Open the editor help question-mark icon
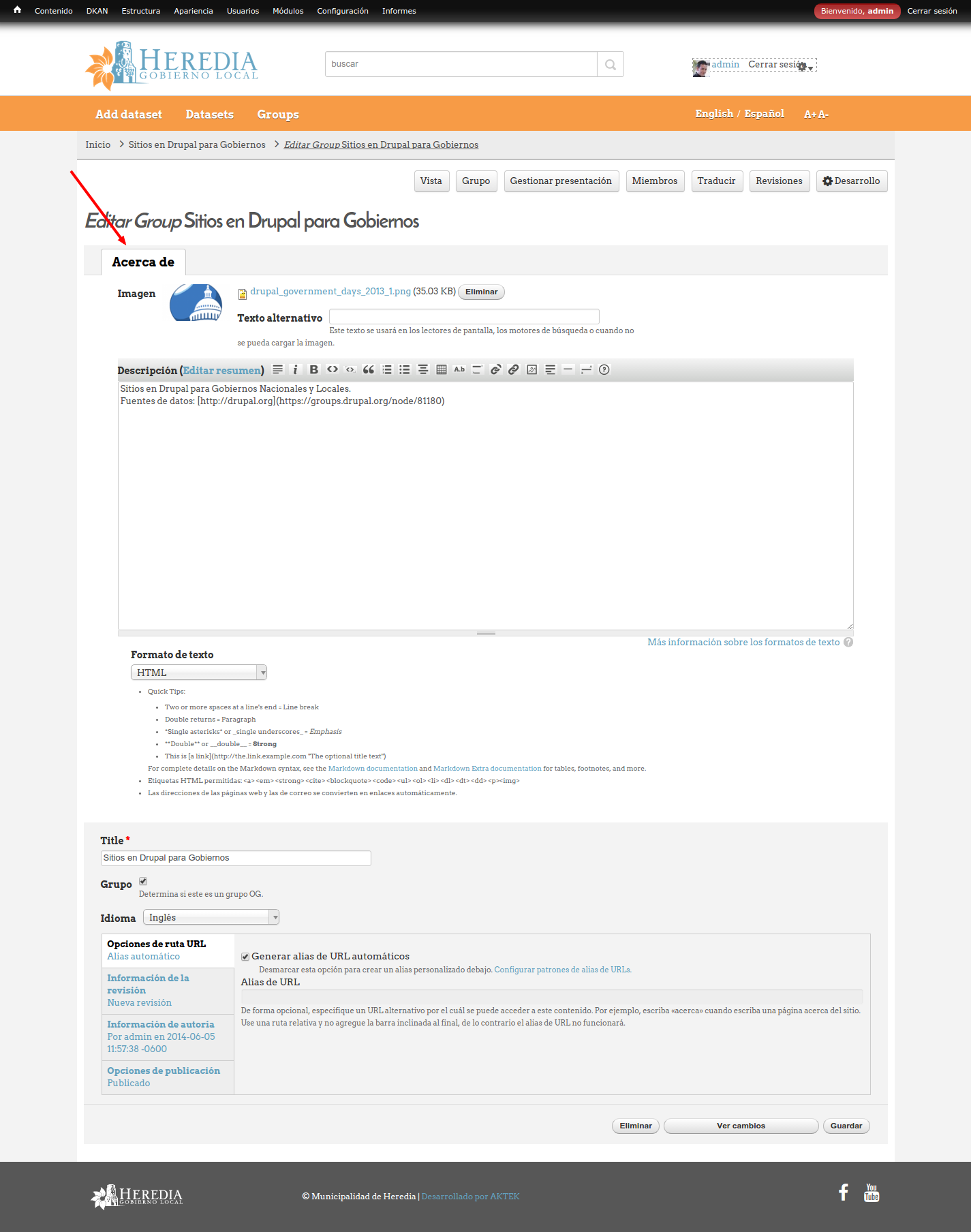Viewport: 971px width, 1232px height. (x=604, y=369)
